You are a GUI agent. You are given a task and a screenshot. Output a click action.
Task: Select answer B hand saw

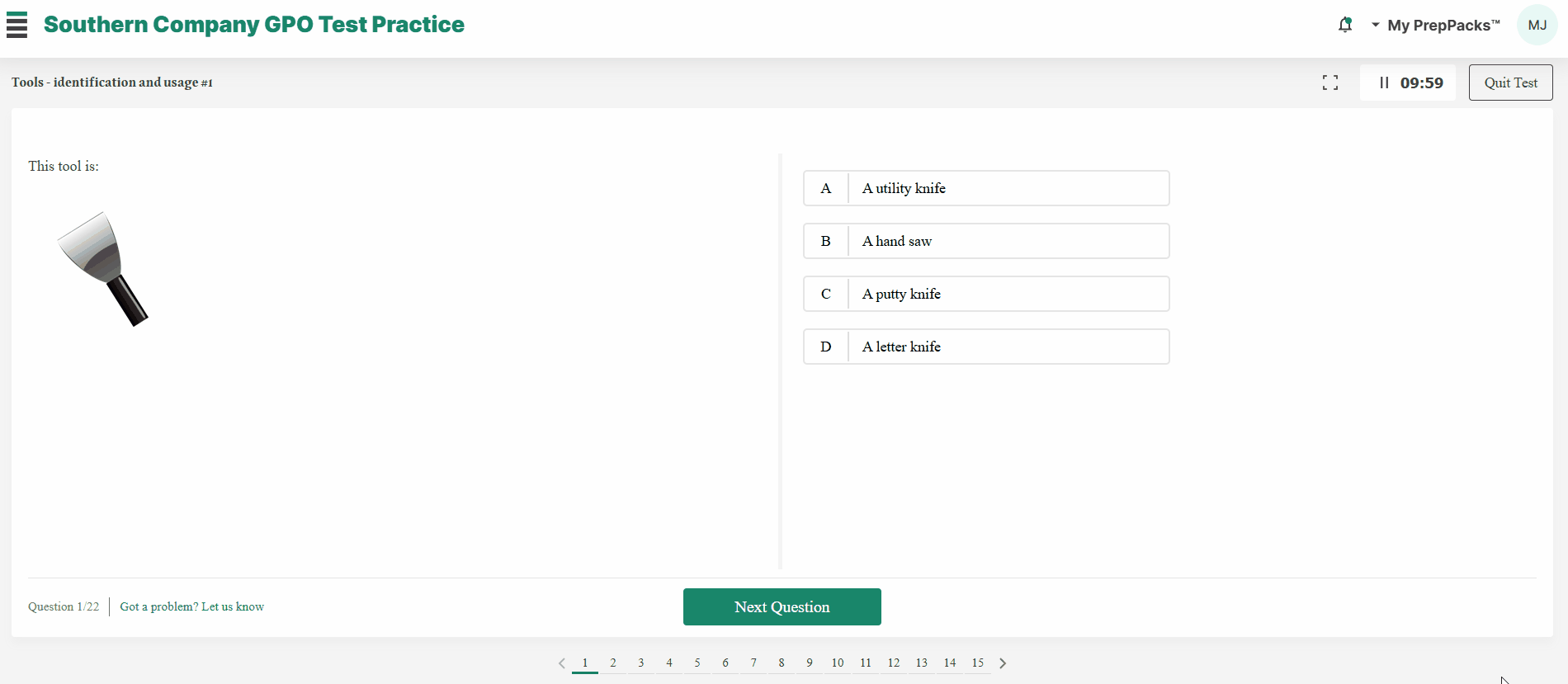(986, 241)
